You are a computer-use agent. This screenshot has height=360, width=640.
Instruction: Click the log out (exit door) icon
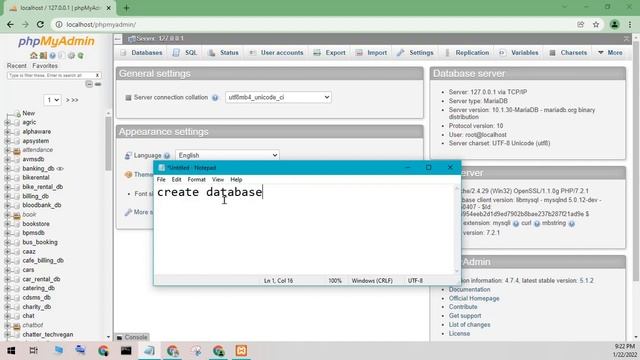click(43, 56)
